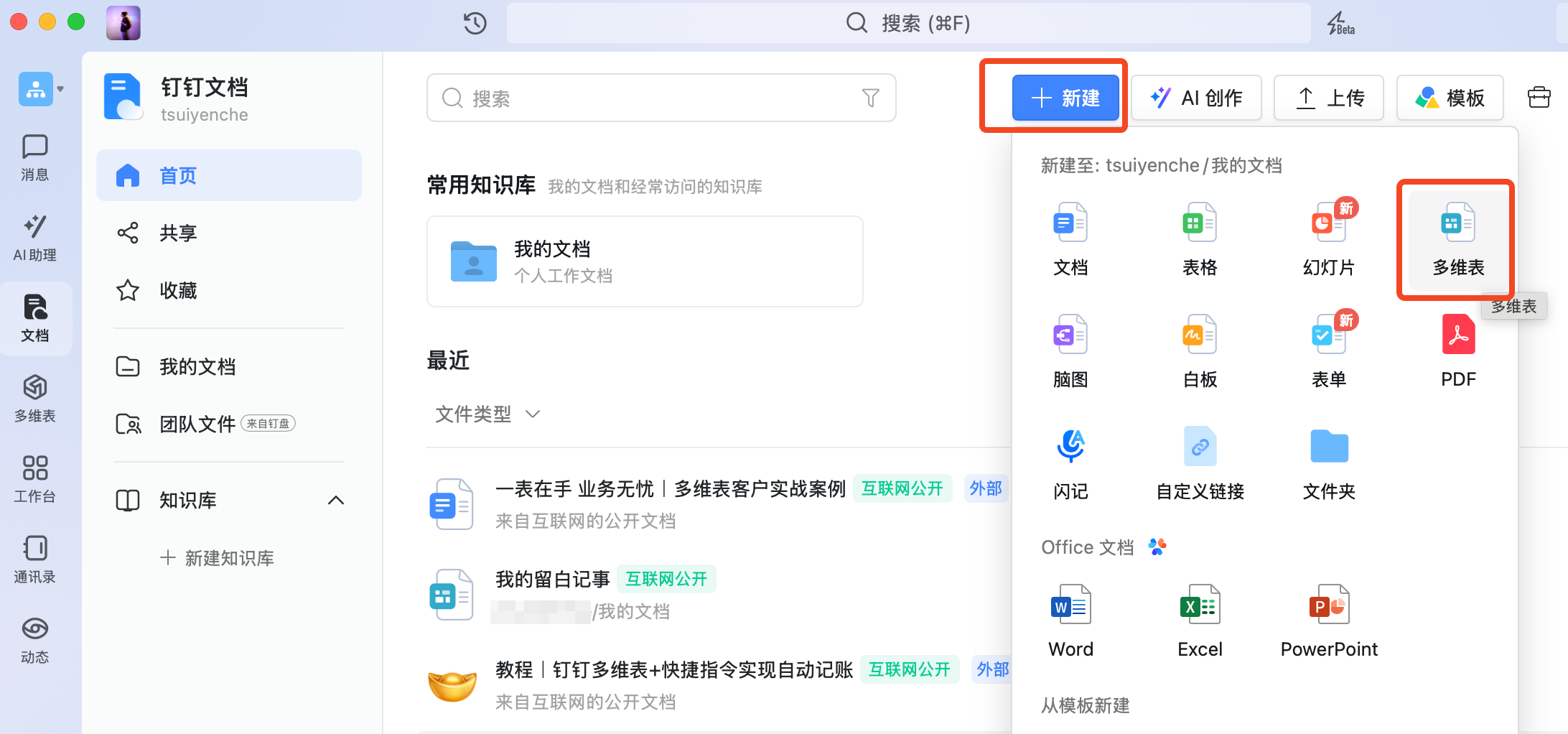
Task: Click the 新建 button
Action: pyautogui.click(x=1065, y=98)
